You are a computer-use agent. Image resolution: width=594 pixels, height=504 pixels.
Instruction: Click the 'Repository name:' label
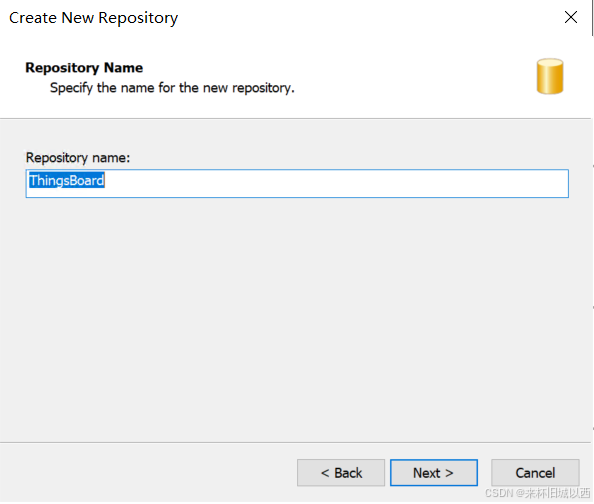point(78,158)
